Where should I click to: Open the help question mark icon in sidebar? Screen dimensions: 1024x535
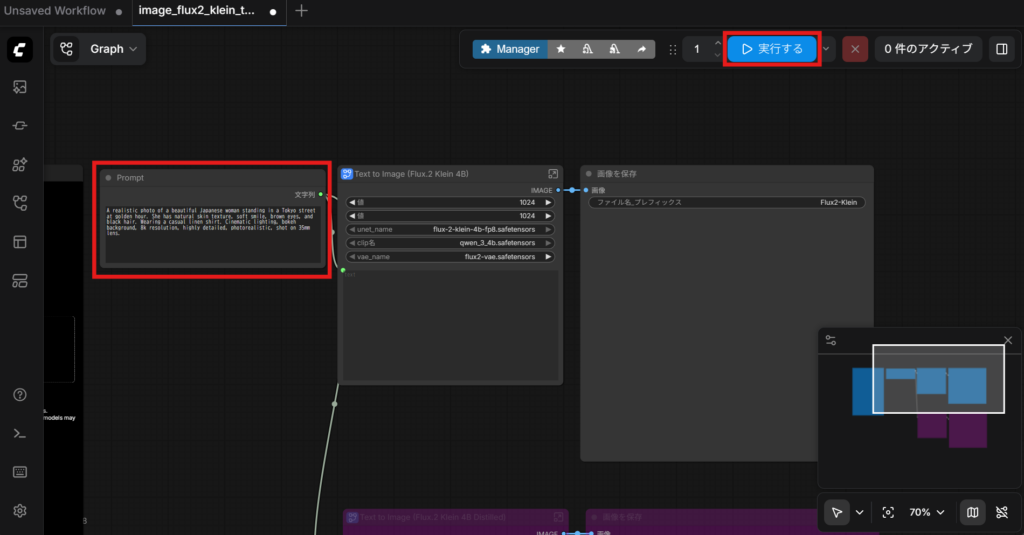click(19, 395)
